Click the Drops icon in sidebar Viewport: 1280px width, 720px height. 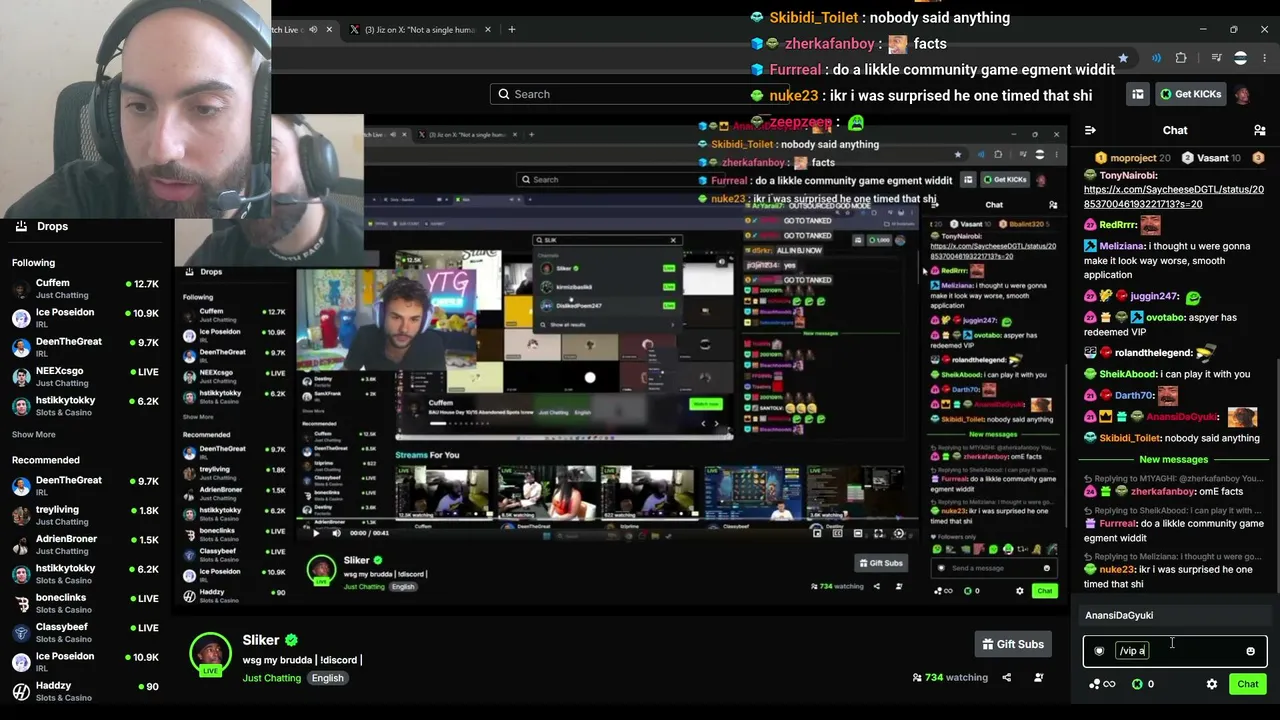[x=20, y=226]
